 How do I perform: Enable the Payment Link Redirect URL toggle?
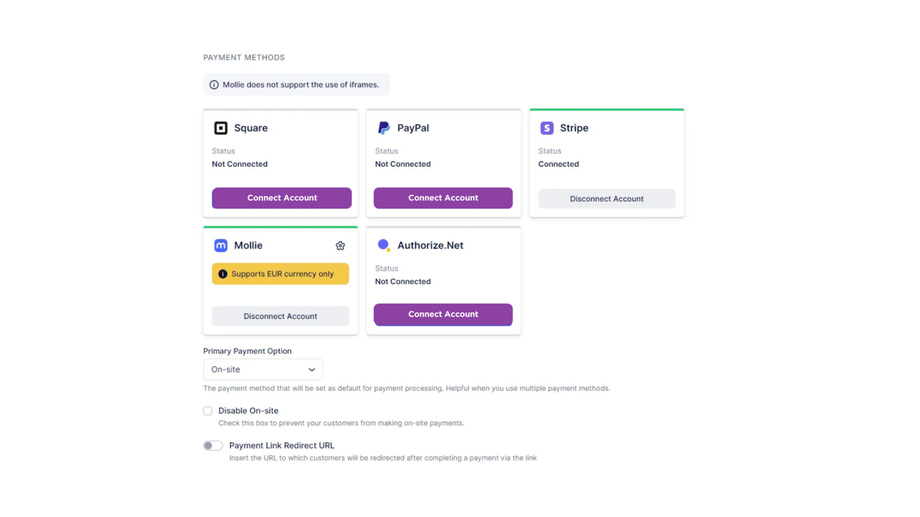click(x=213, y=446)
